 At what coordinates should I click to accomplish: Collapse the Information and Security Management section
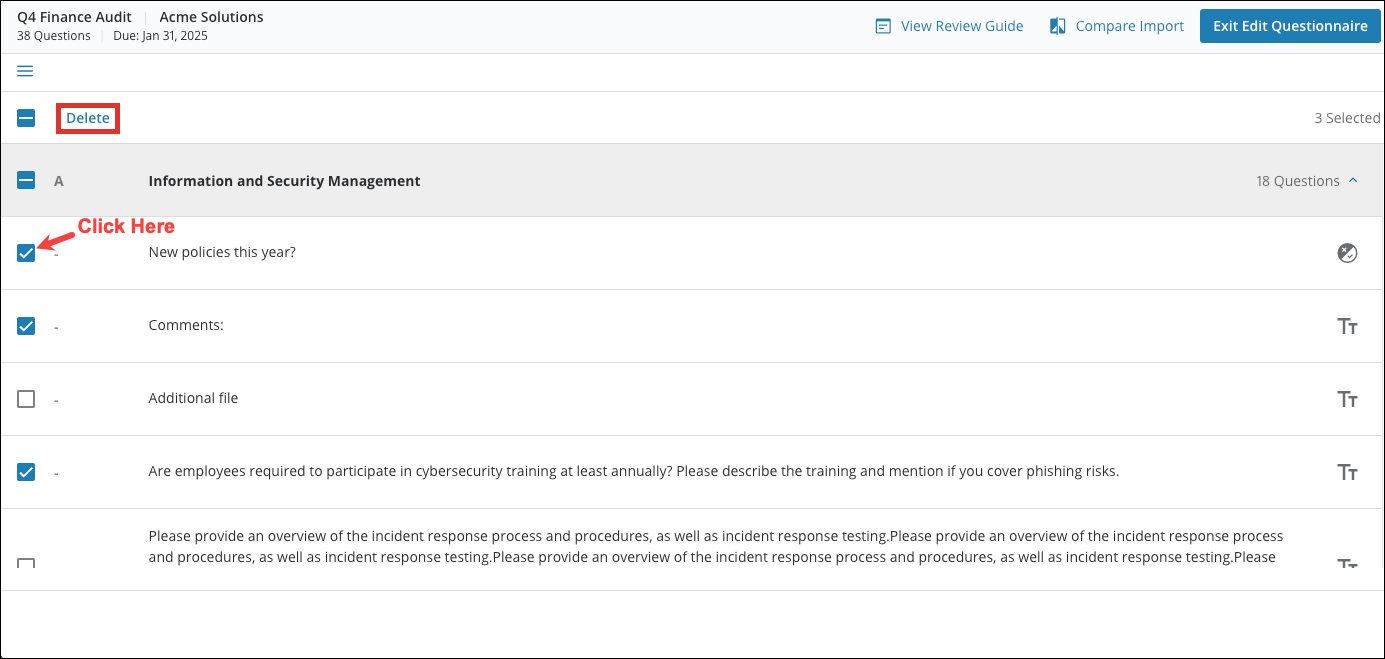(x=1354, y=180)
